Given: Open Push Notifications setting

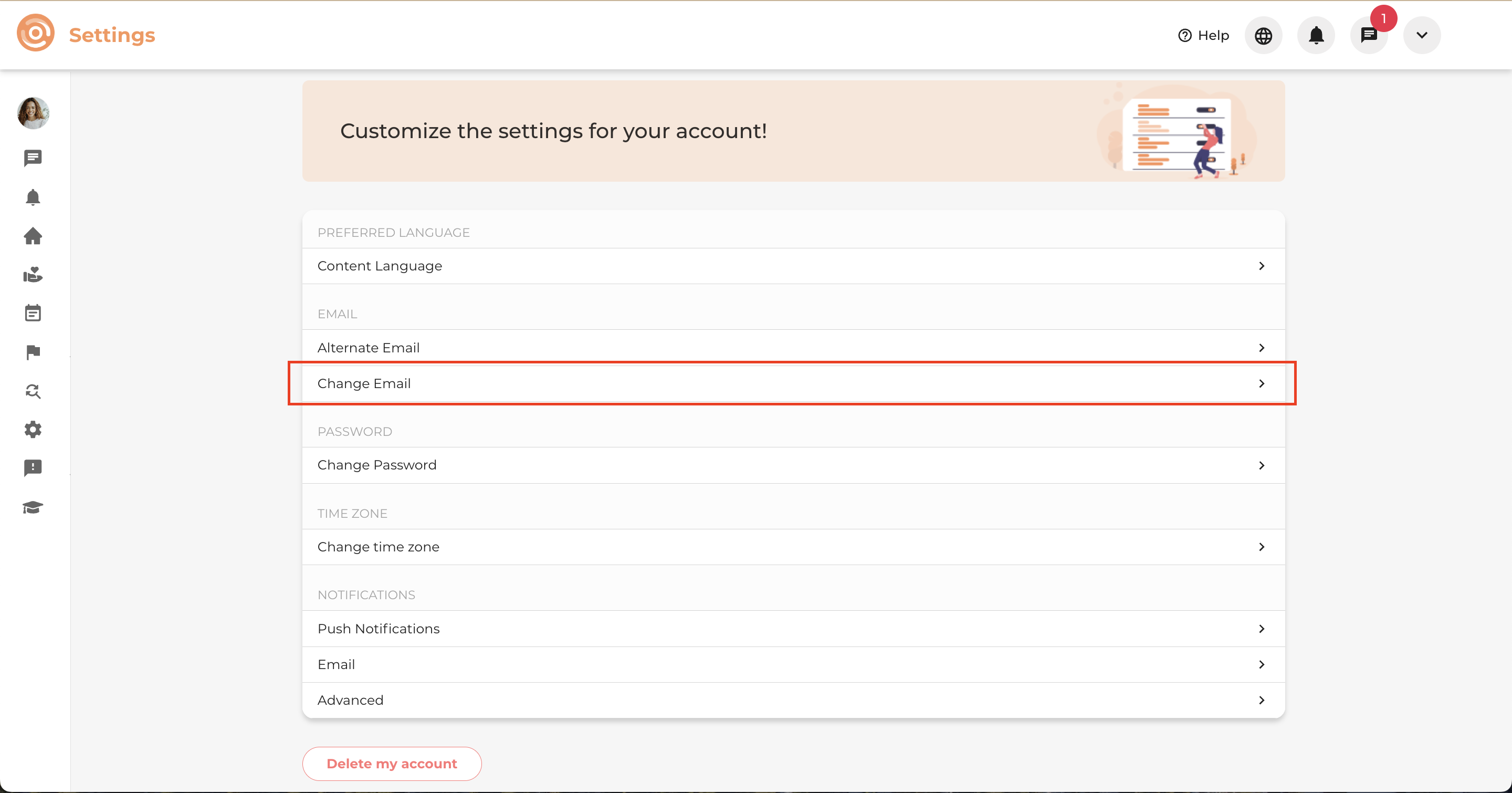Looking at the screenshot, I should pyautogui.click(x=793, y=629).
